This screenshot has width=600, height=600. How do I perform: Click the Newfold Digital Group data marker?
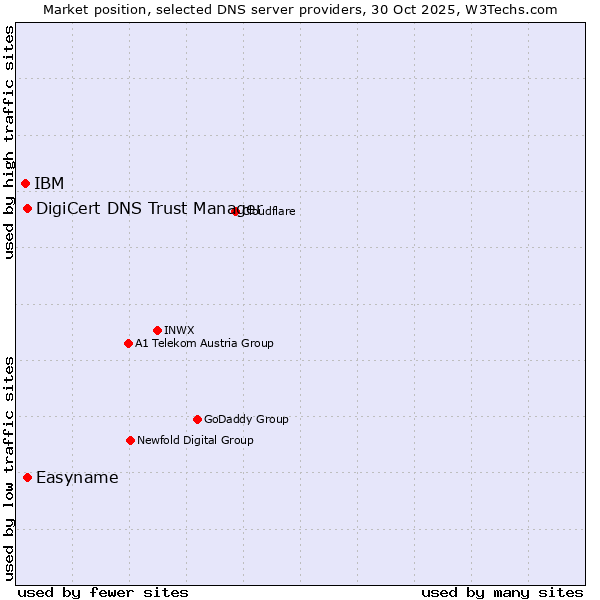point(130,440)
